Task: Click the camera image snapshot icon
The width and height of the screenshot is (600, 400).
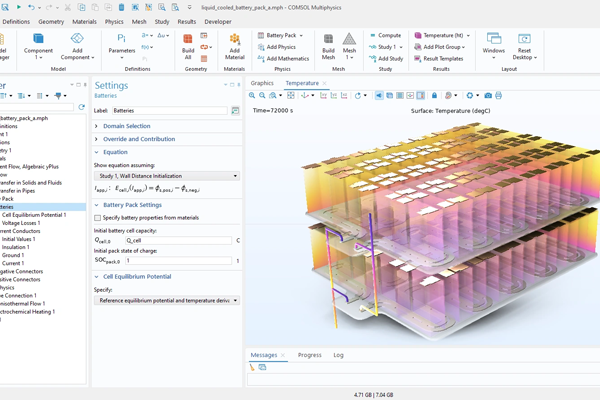Action: click(x=488, y=95)
